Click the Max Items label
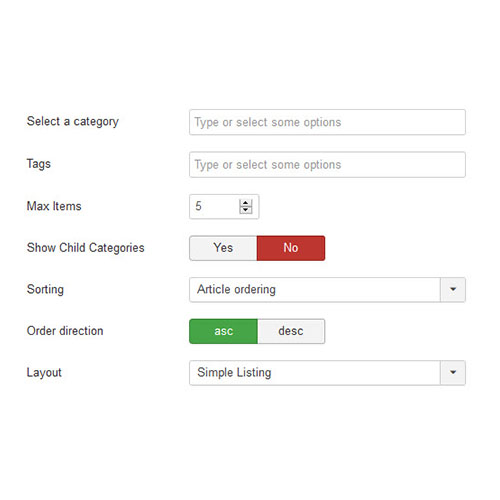 (x=54, y=206)
